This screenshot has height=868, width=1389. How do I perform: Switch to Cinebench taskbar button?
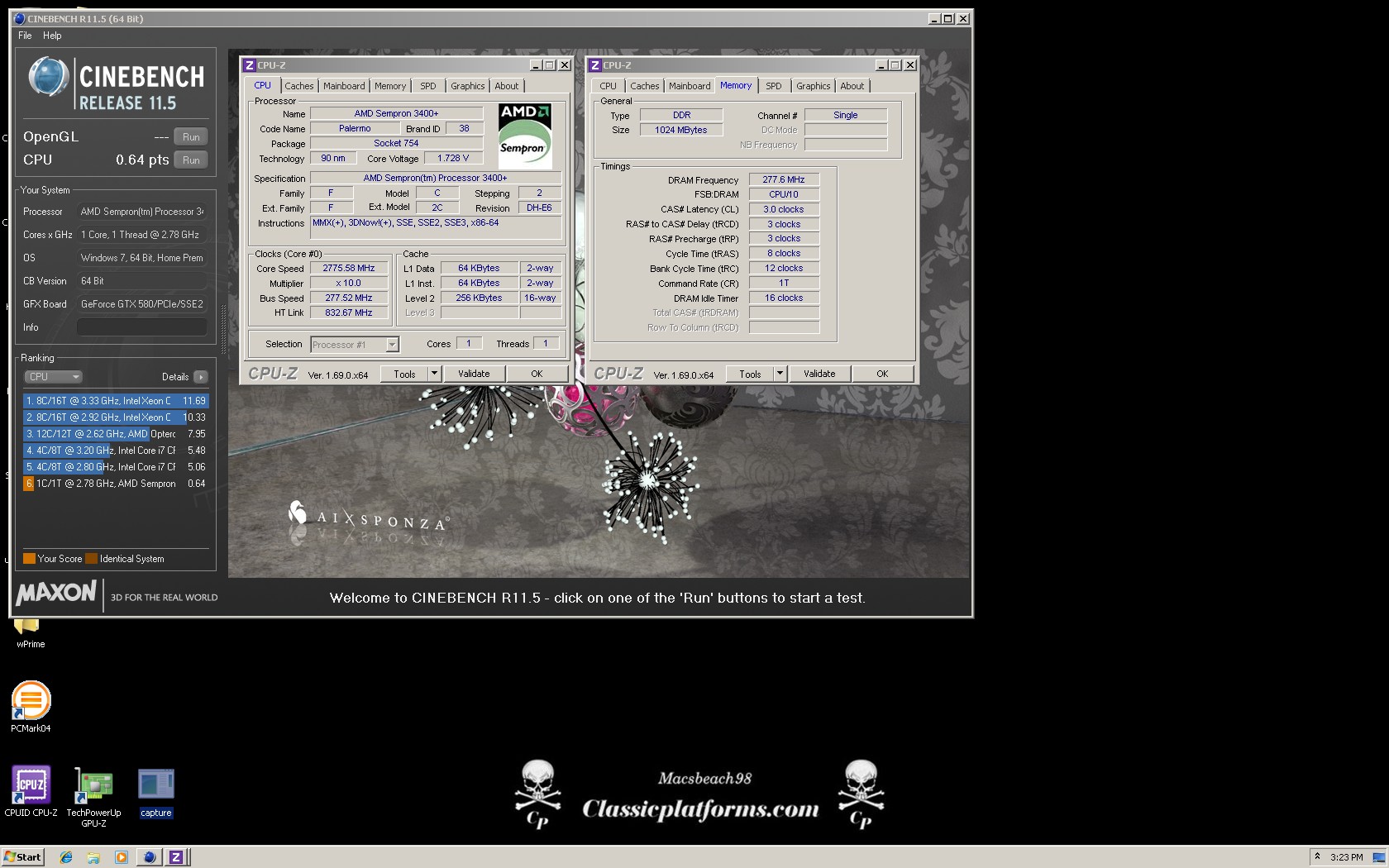[x=149, y=857]
